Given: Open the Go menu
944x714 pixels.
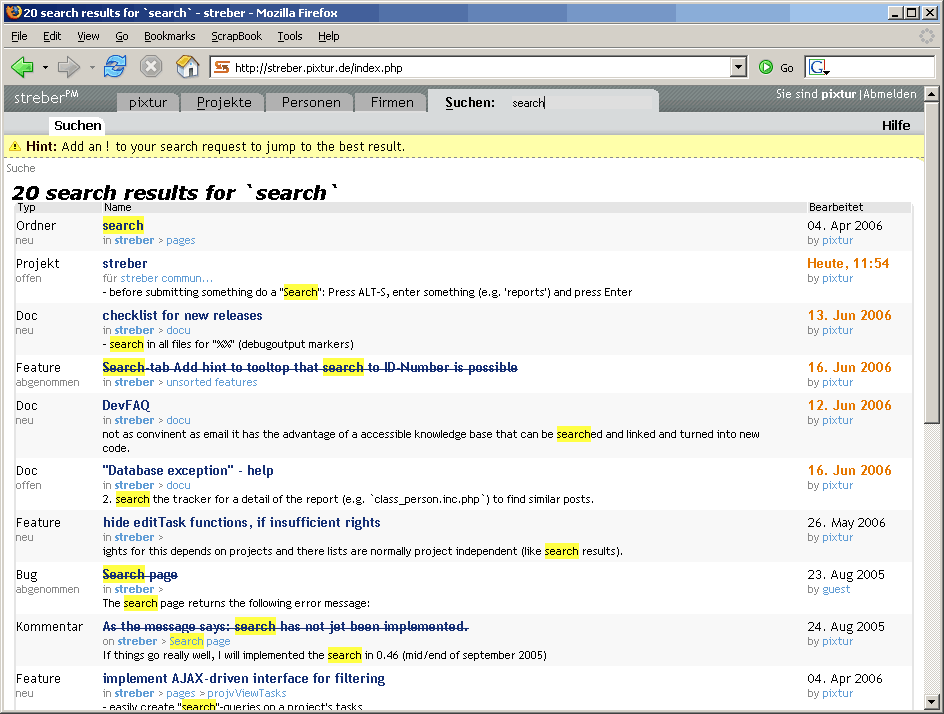Looking at the screenshot, I should click(122, 36).
